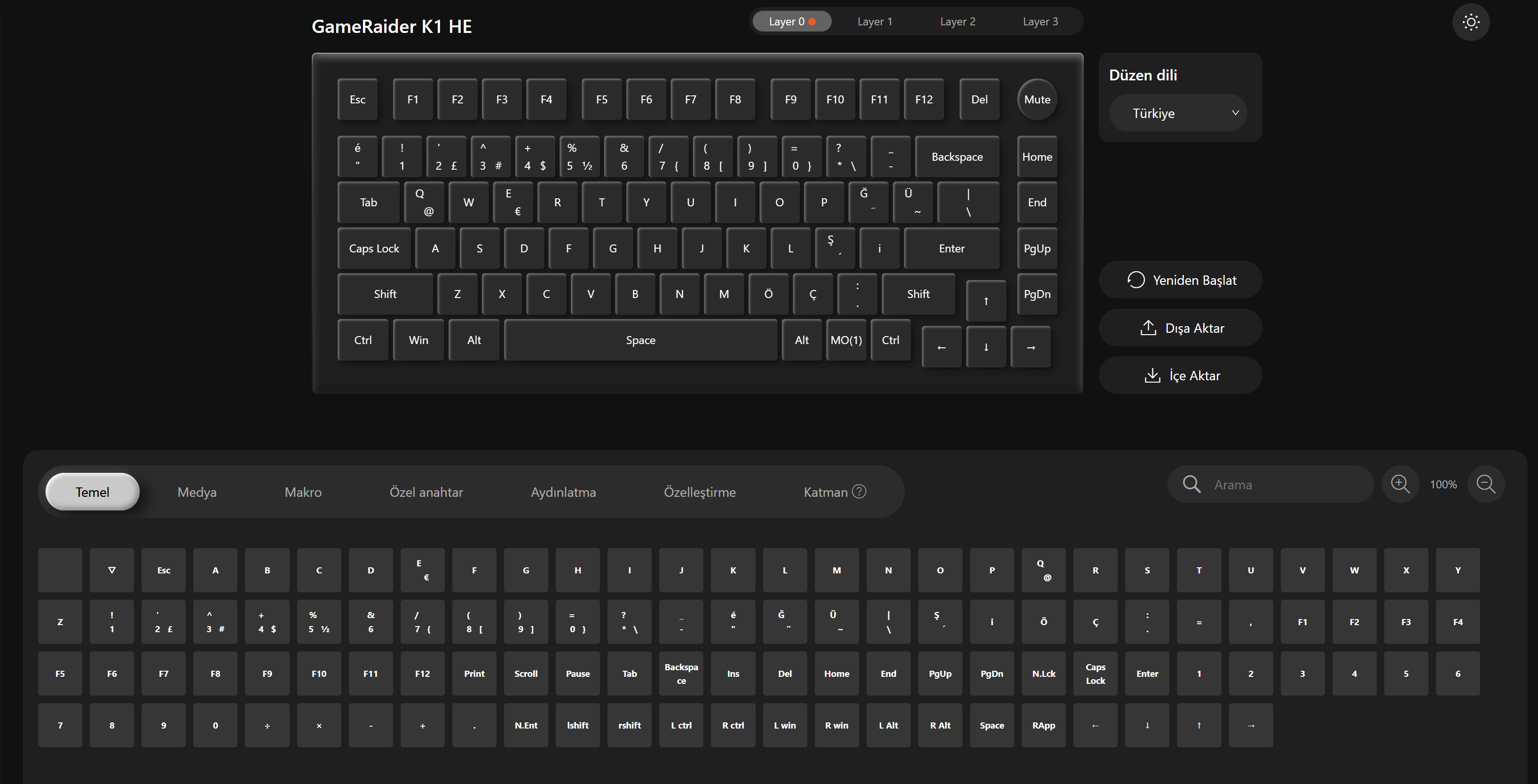Click the Dışa Aktar export button
The height and width of the screenshot is (784, 1538).
[1180, 328]
